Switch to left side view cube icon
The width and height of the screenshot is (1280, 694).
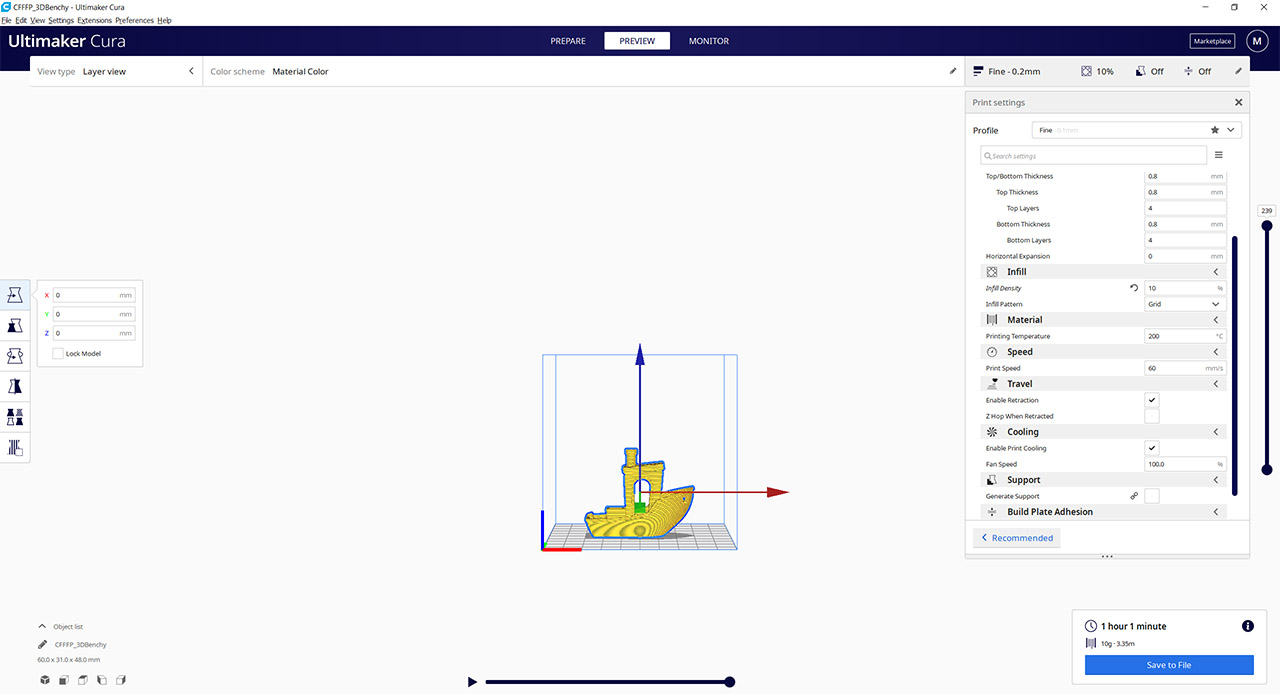[102, 680]
